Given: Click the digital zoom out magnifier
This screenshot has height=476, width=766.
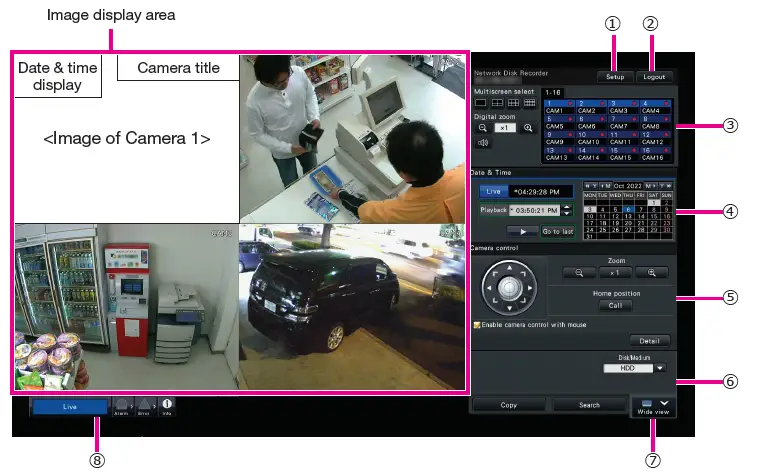Looking at the screenshot, I should point(481,128).
